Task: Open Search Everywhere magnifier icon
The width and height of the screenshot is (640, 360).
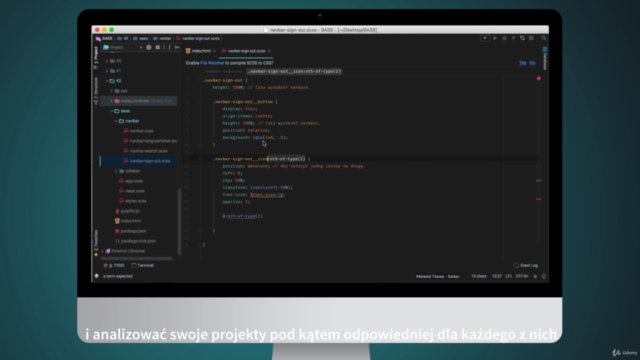Action: (544, 38)
